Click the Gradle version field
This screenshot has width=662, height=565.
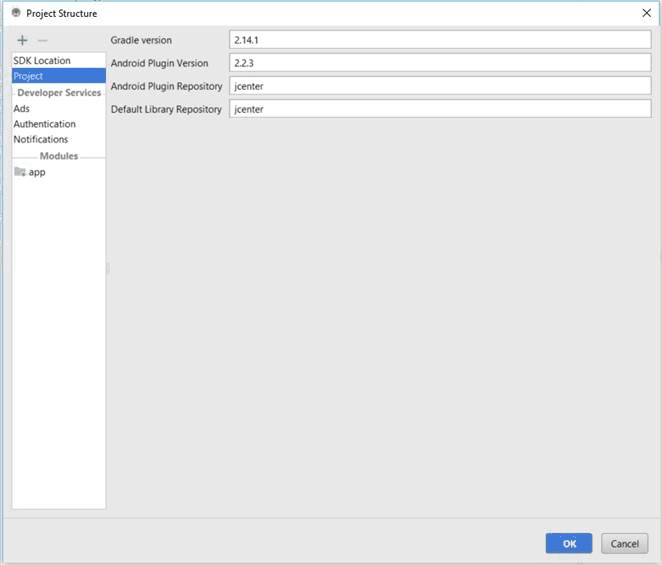click(440, 40)
